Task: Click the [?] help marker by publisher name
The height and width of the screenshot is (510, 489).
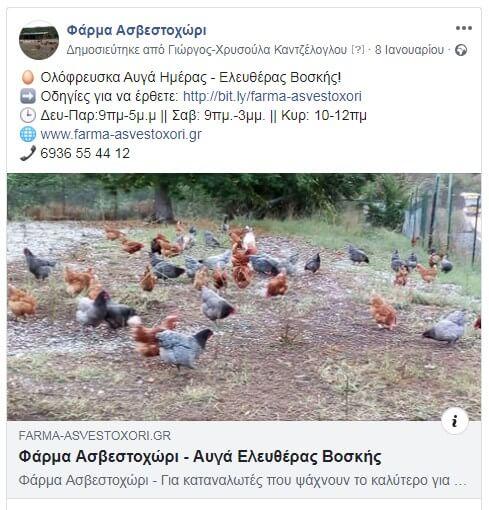Action: click(x=358, y=50)
